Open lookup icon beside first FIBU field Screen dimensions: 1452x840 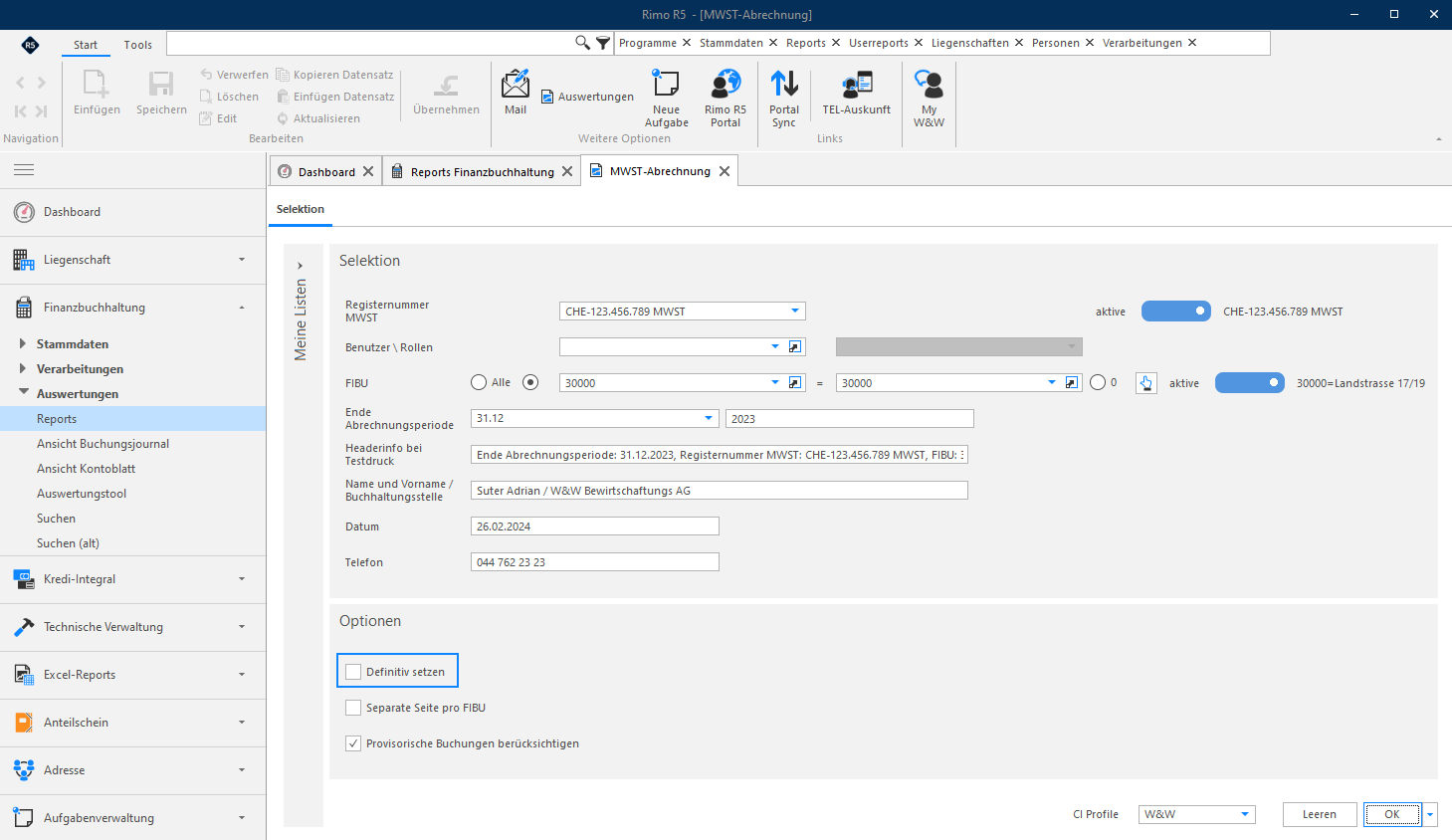pos(795,382)
